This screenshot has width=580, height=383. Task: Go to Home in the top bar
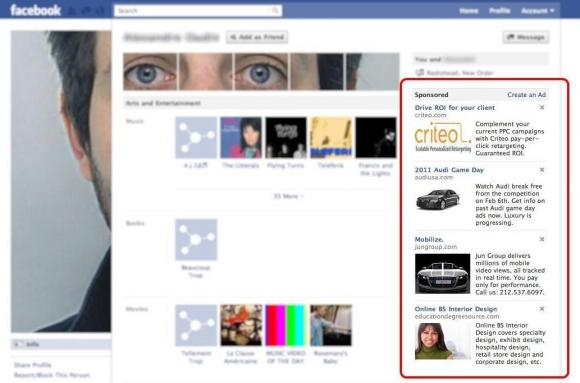[x=469, y=11]
